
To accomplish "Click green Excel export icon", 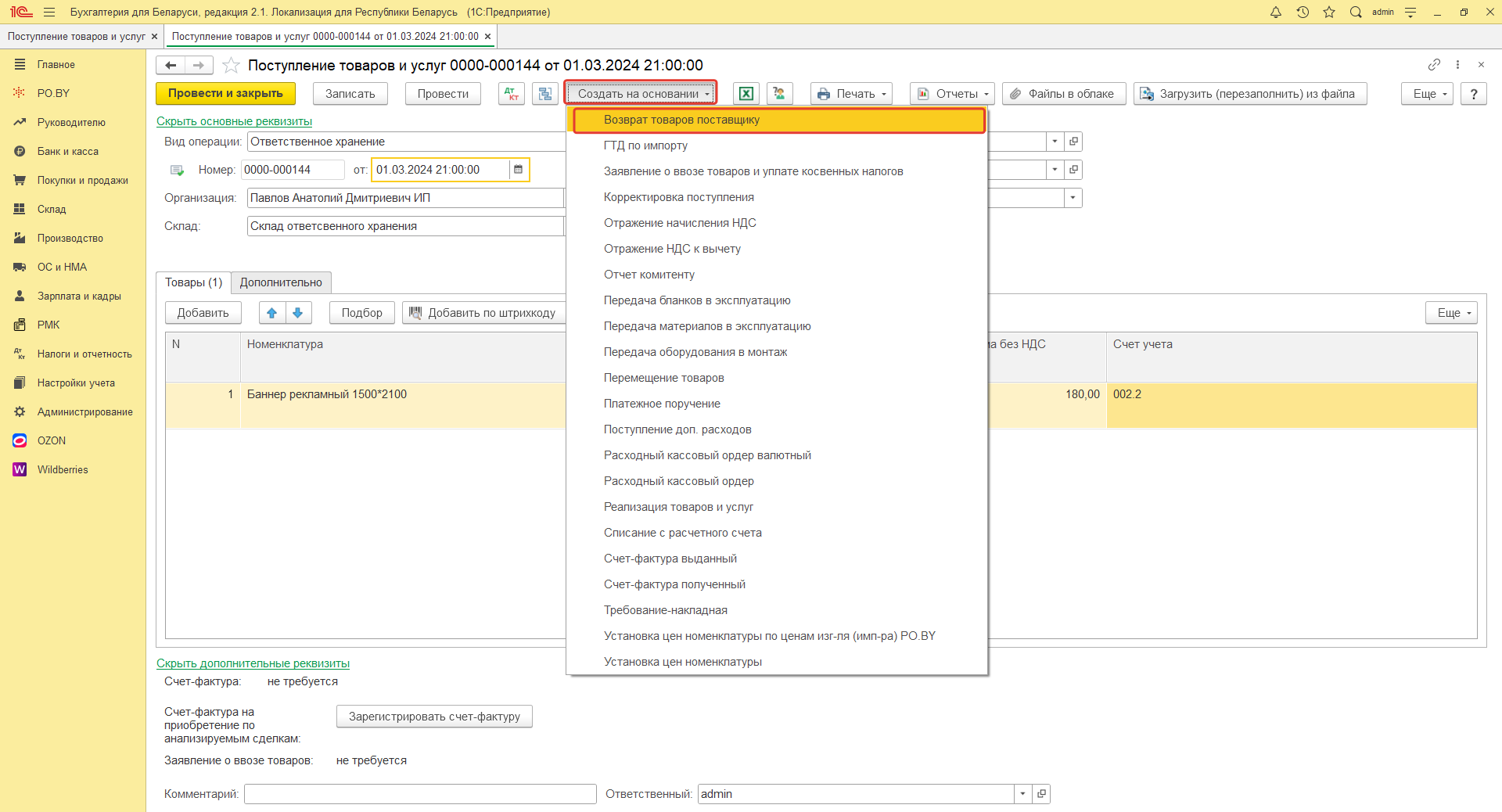I will click(746, 94).
